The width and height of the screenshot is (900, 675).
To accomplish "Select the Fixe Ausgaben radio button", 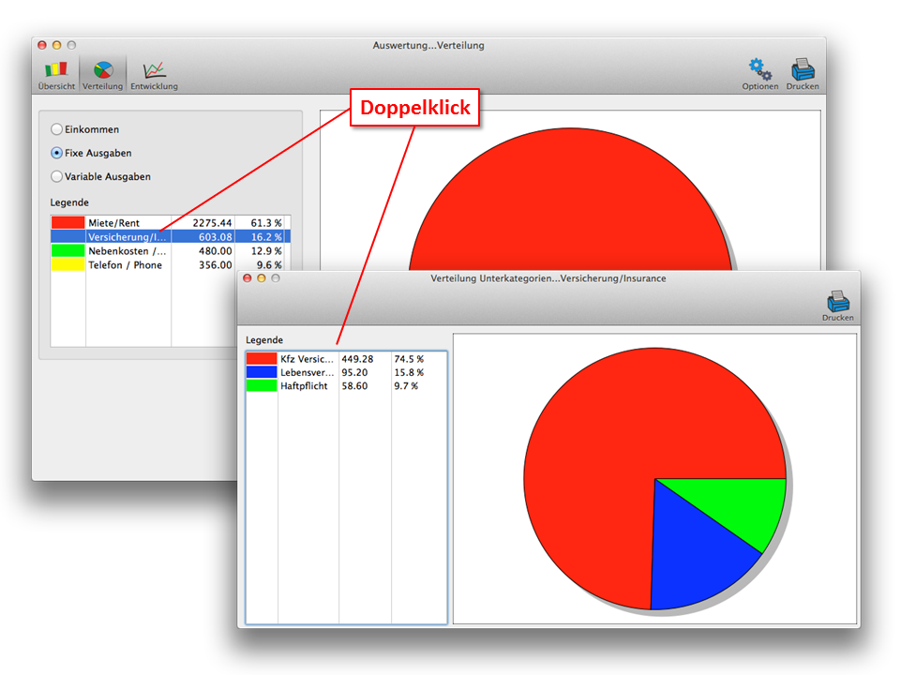I will coord(57,153).
